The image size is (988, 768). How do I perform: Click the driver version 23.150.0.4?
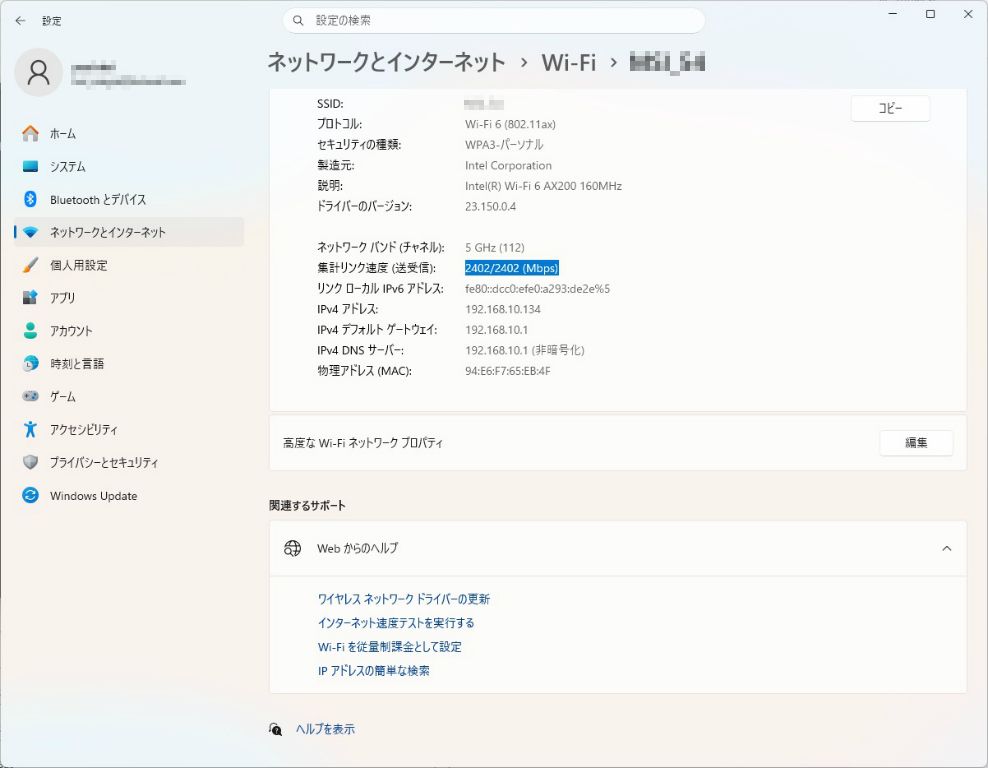[x=490, y=207]
